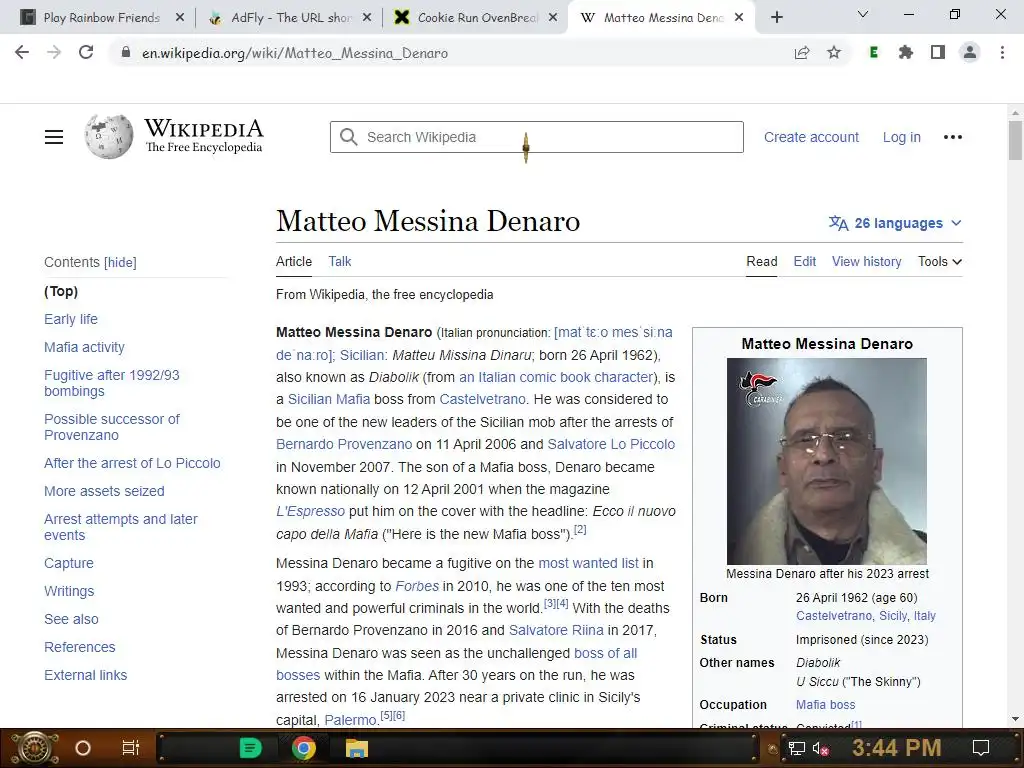The height and width of the screenshot is (768, 1024).
Task: Jump to Early life section
Action: pos(71,319)
